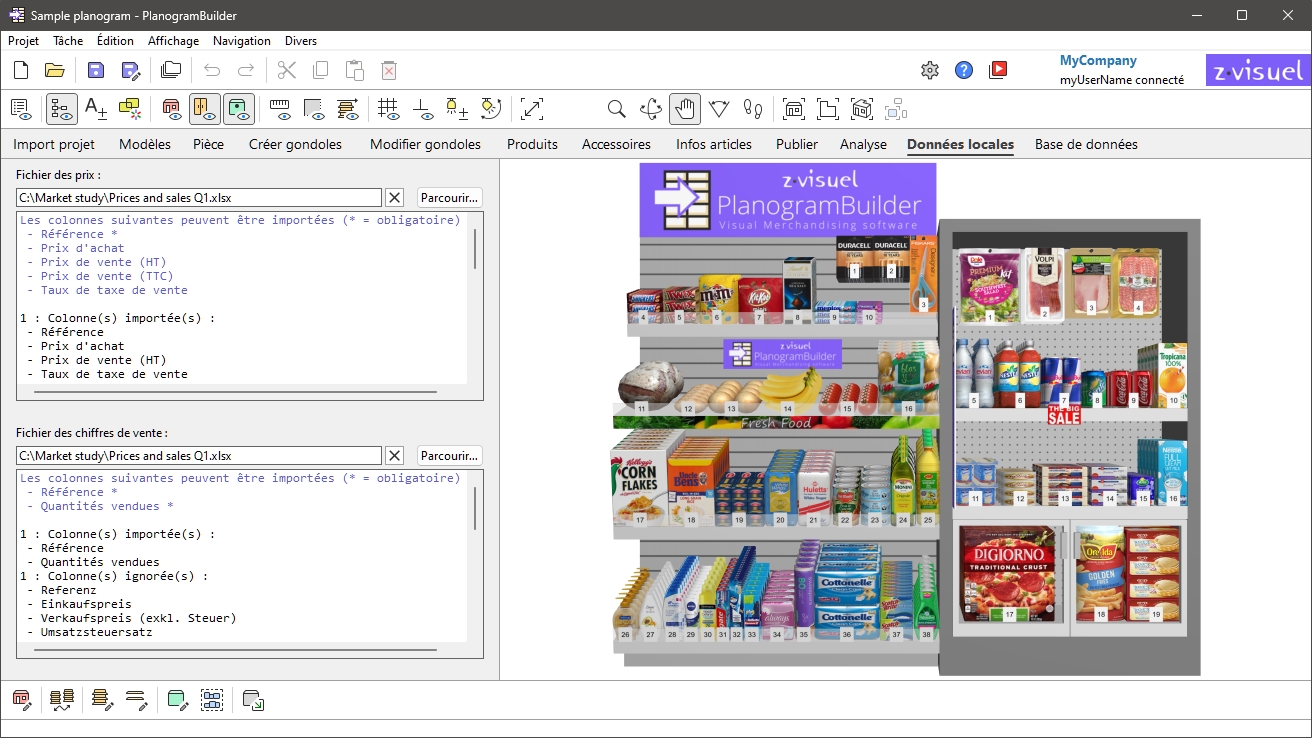Save the project with the floppy disk icon

tap(96, 70)
